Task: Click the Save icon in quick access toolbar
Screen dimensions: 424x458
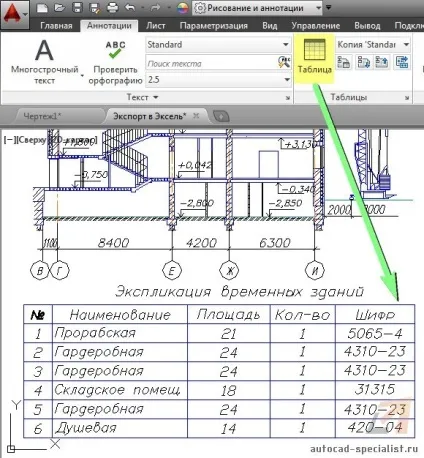Action: coord(77,8)
